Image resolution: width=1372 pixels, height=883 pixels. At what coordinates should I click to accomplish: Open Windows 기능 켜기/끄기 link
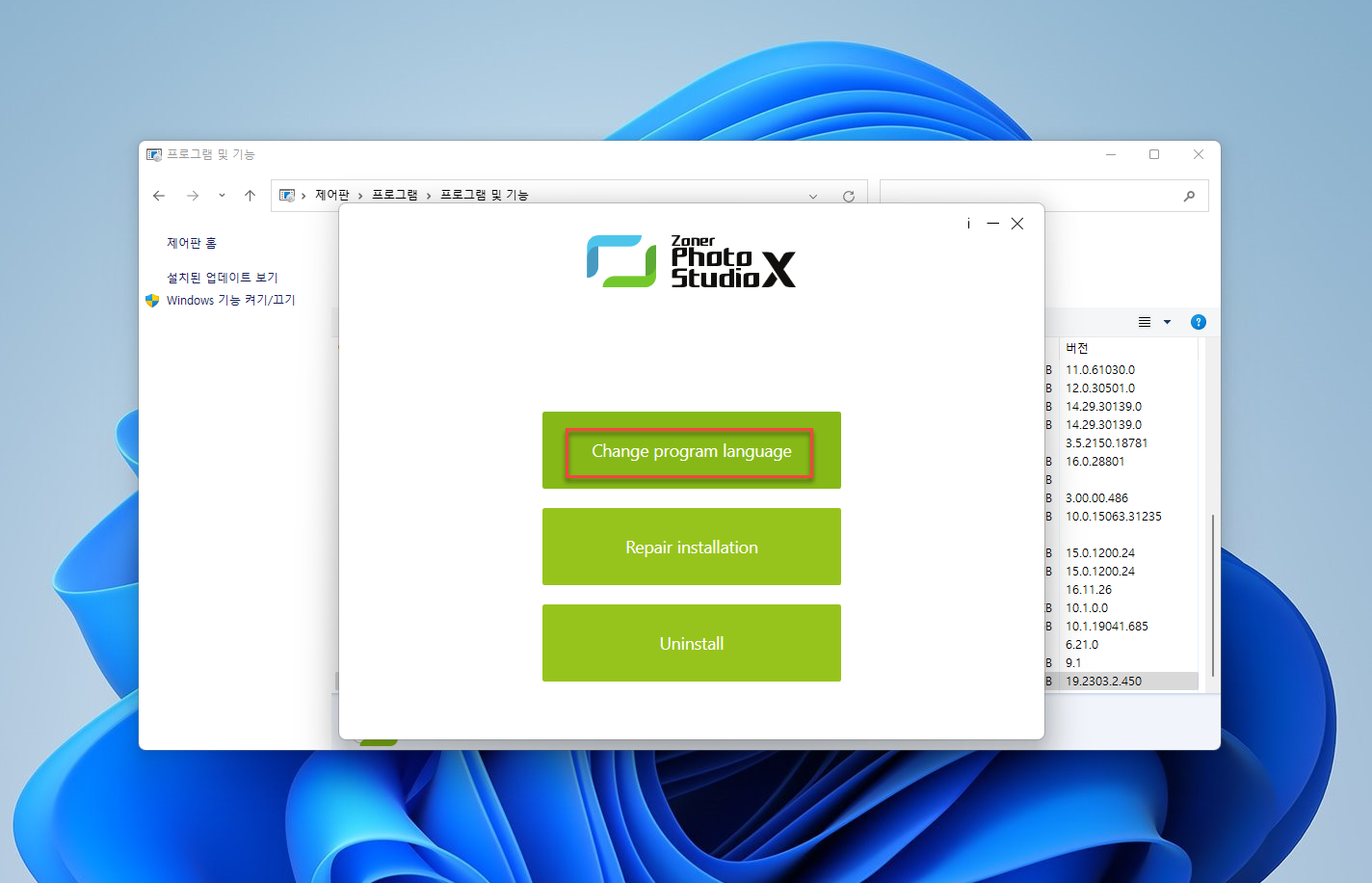[x=230, y=301]
